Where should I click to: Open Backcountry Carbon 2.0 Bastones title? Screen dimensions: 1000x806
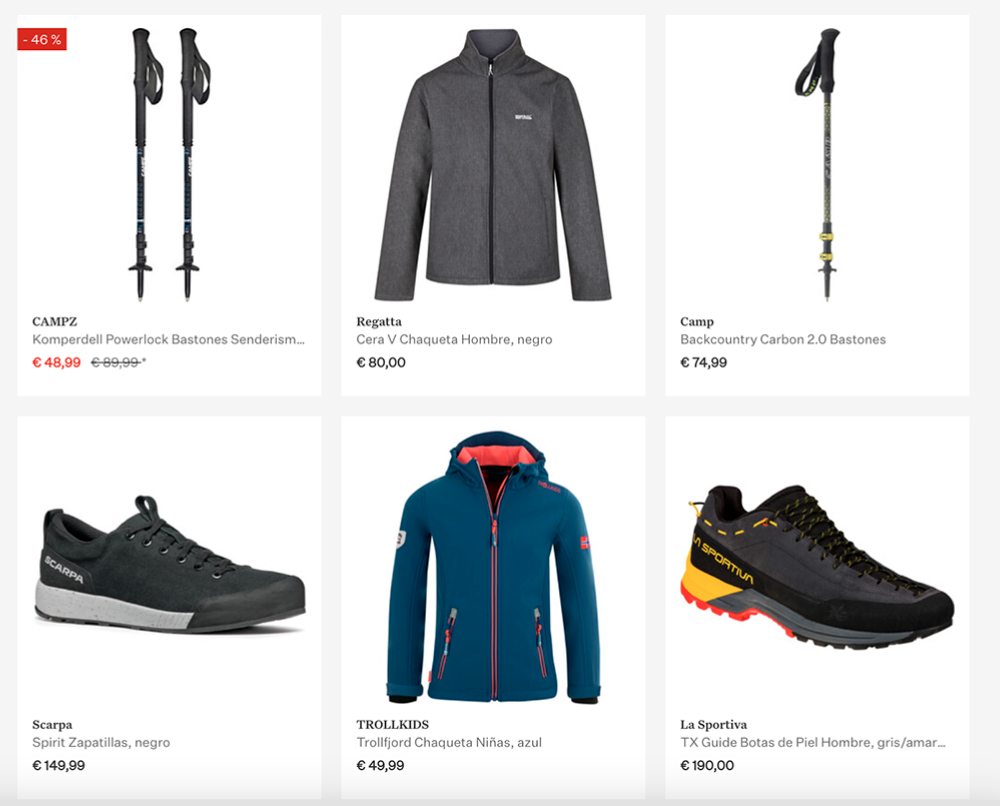[783, 339]
